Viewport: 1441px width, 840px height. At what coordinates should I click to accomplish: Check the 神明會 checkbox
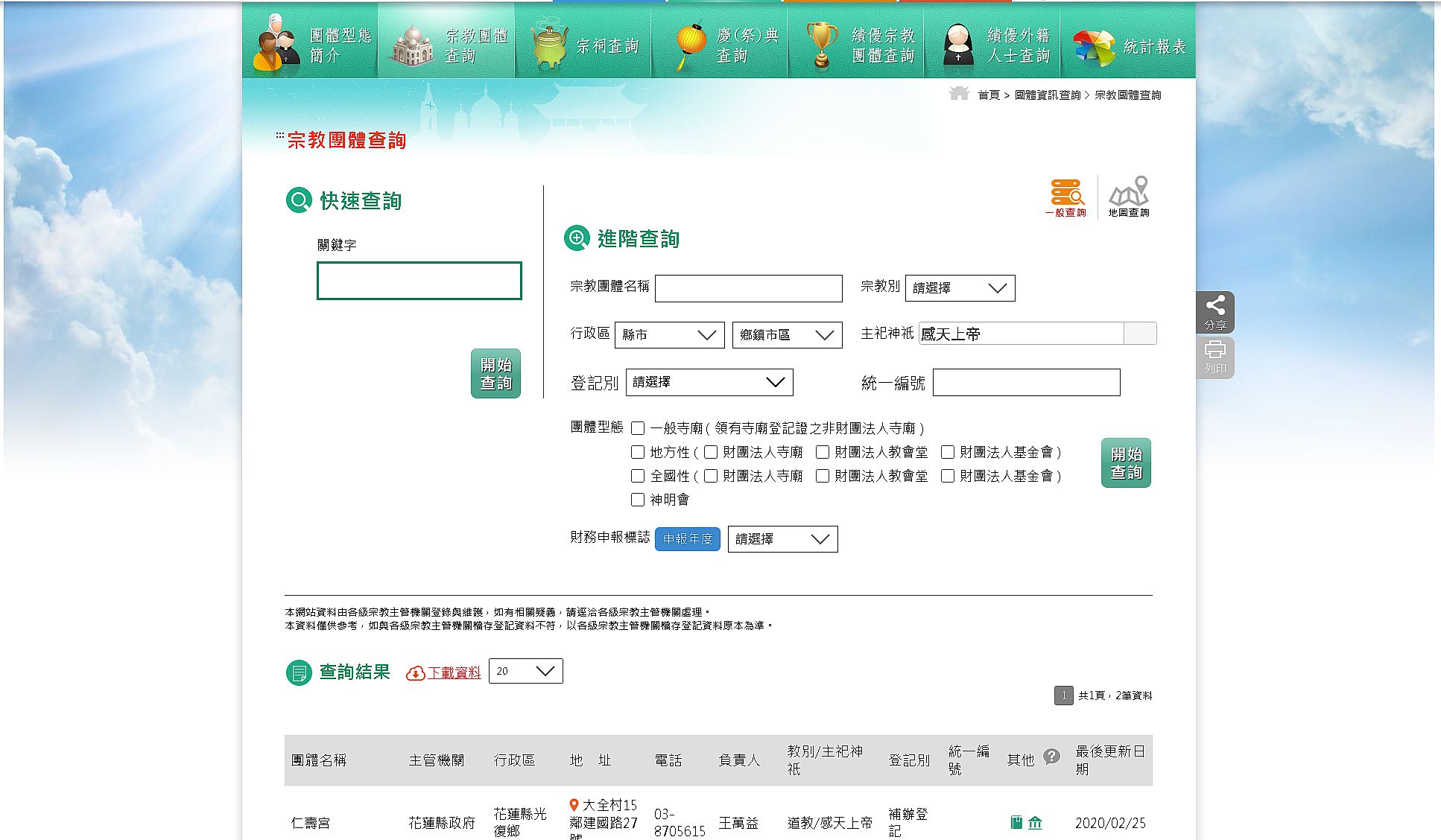pyautogui.click(x=638, y=500)
